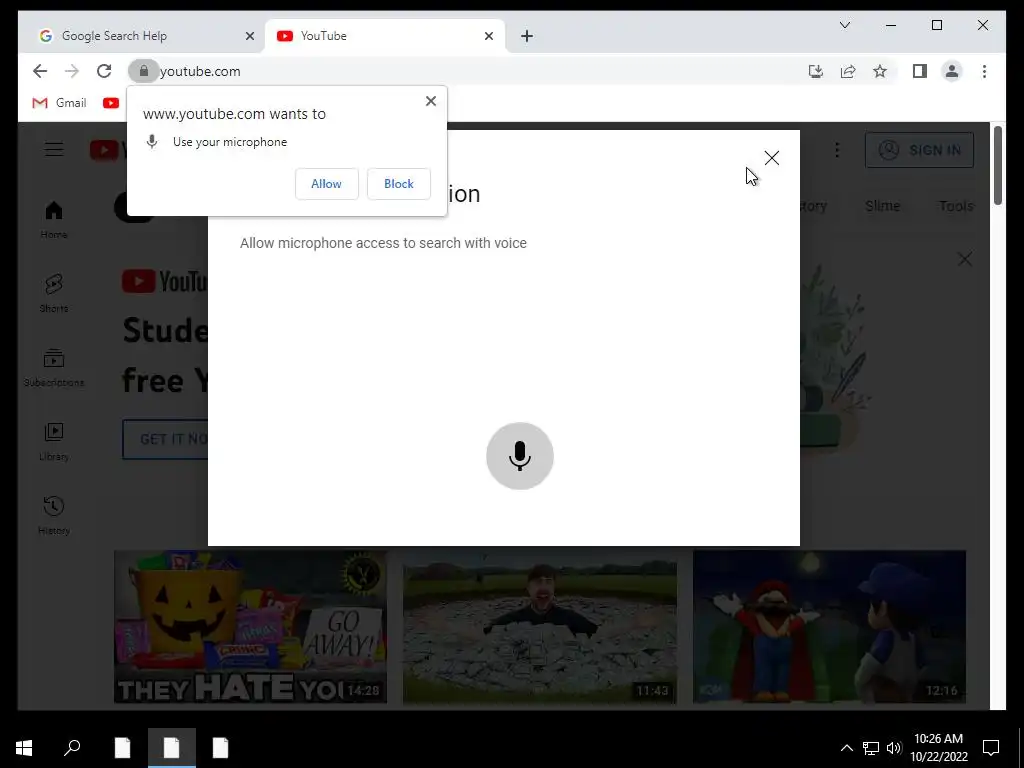
Task: Close the Google Search Help tab
Action: point(249,36)
